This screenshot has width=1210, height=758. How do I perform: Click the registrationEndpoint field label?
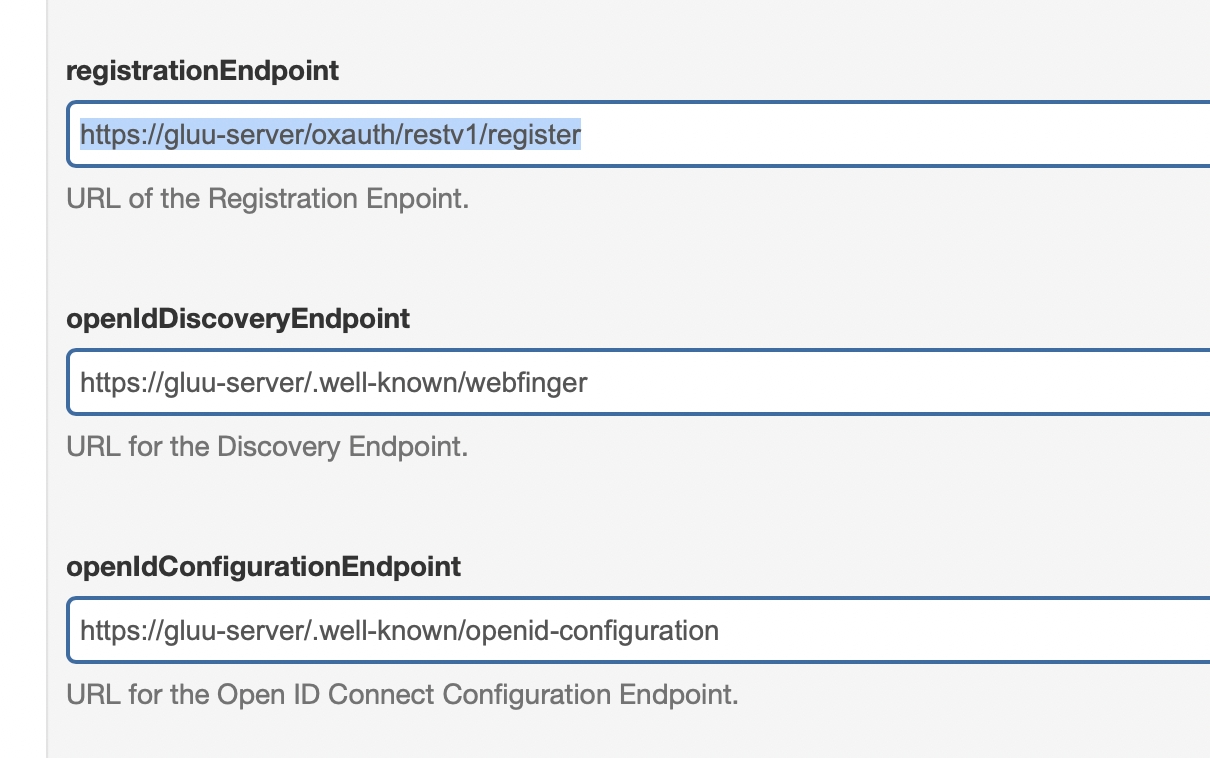(x=202, y=71)
